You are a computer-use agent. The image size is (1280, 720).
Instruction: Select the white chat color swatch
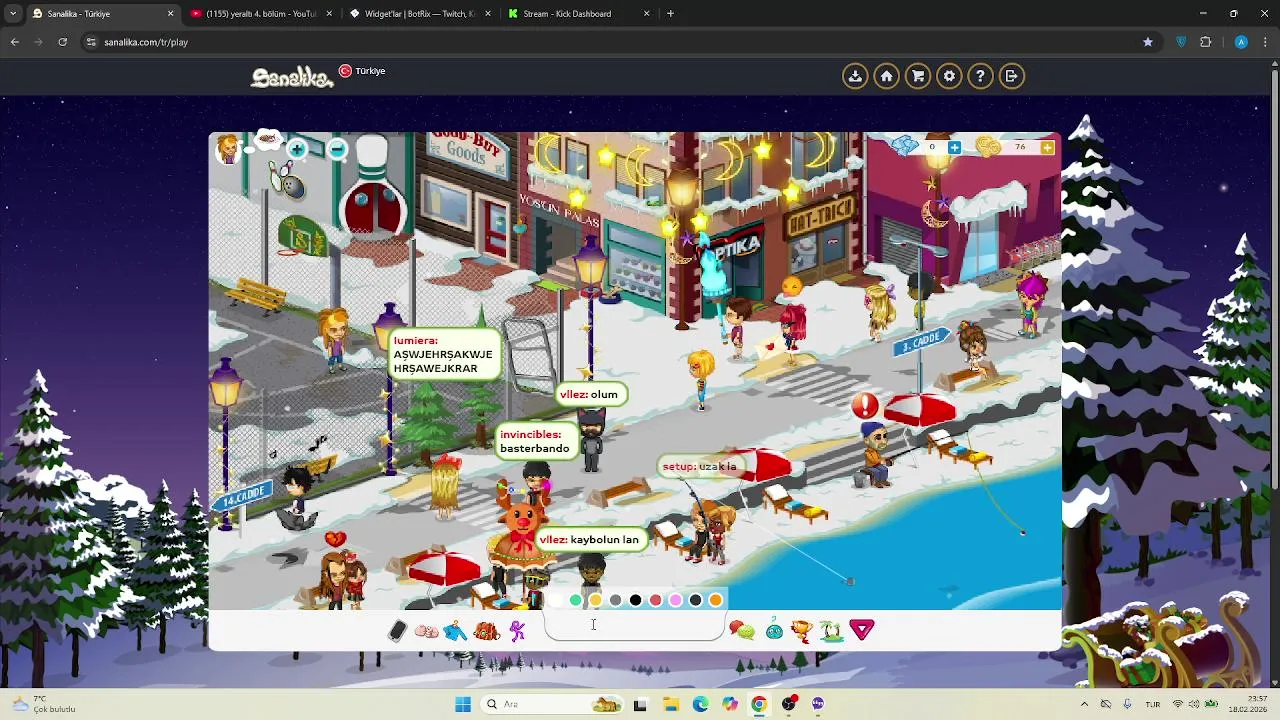pos(555,600)
